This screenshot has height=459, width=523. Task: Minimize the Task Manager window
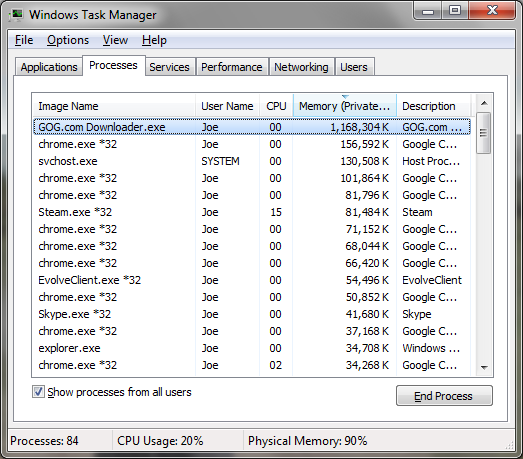click(x=428, y=11)
